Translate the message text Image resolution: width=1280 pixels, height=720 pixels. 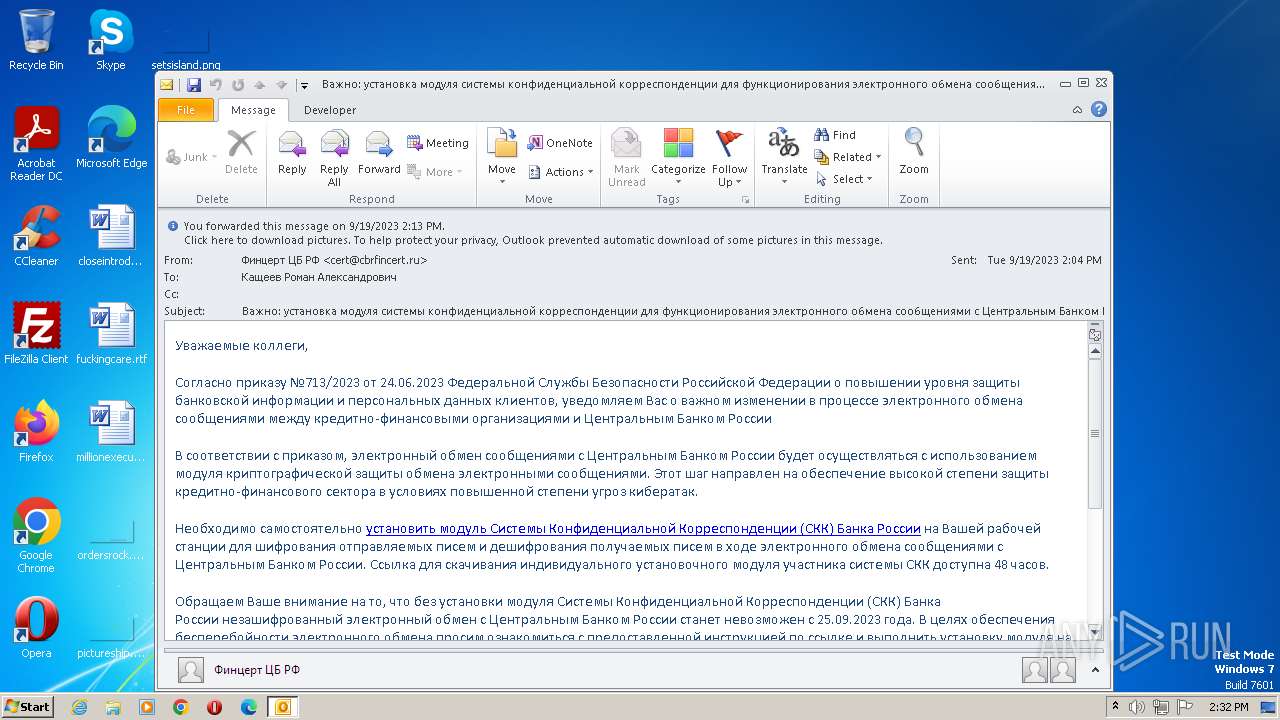click(x=784, y=156)
